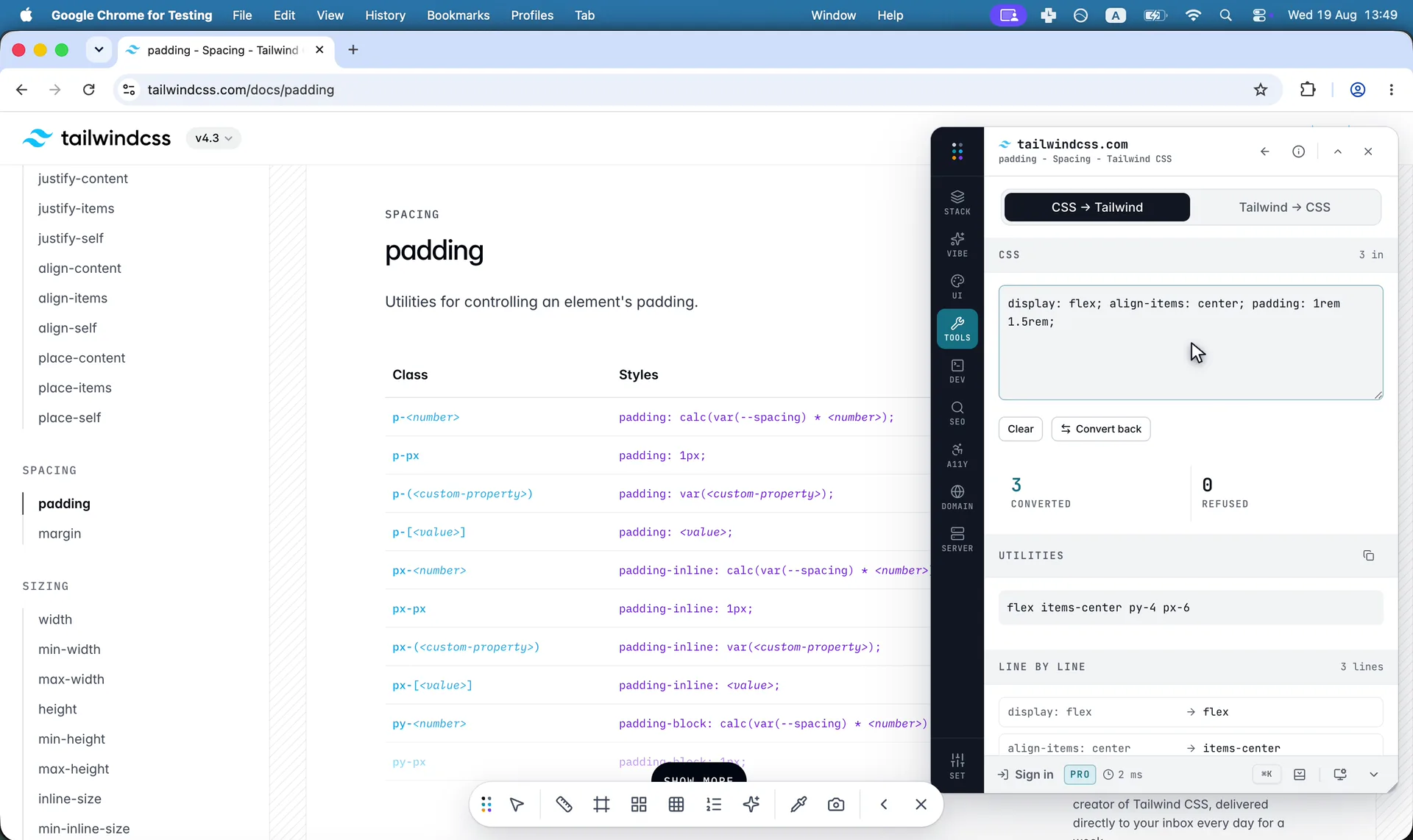This screenshot has width=1413, height=840.
Task: Open the margin docs link
Action: pyautogui.click(x=60, y=533)
